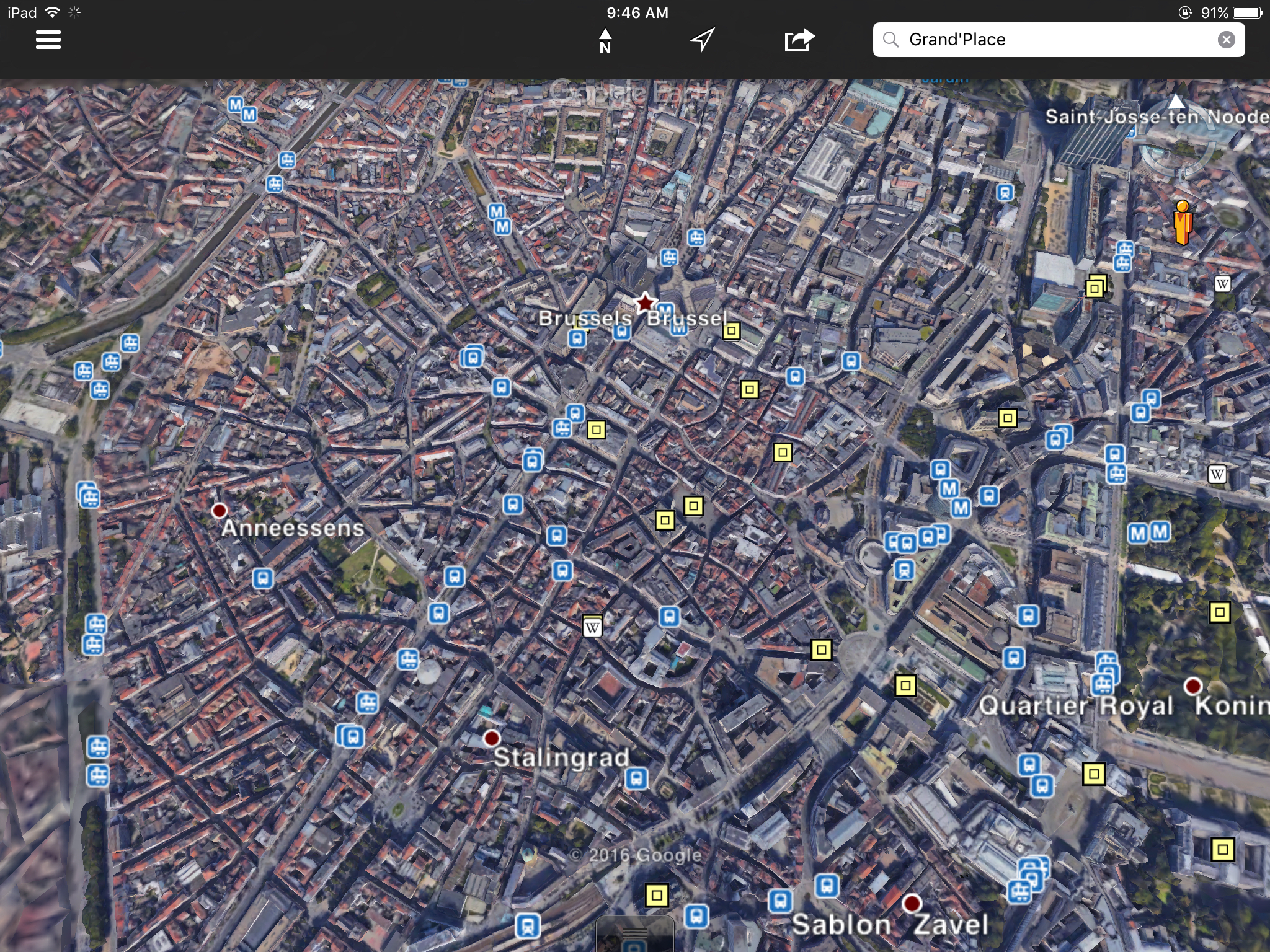Select the Stalingrad red dot marker
Screen dimensions: 1270x952
[492, 738]
